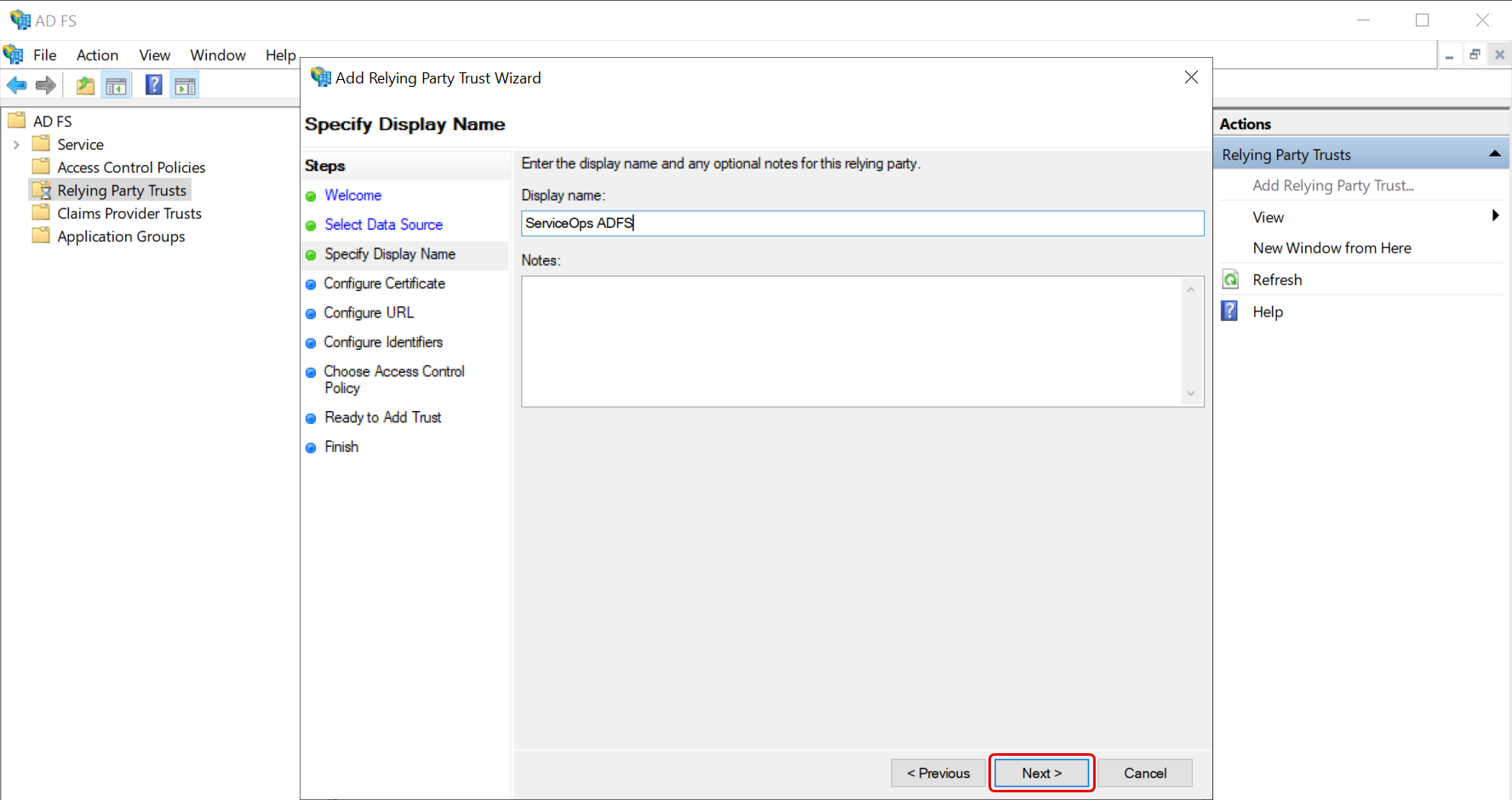Viewport: 1512px width, 800px height.
Task: Select Claims Provider Trusts in the tree
Action: tap(129, 214)
